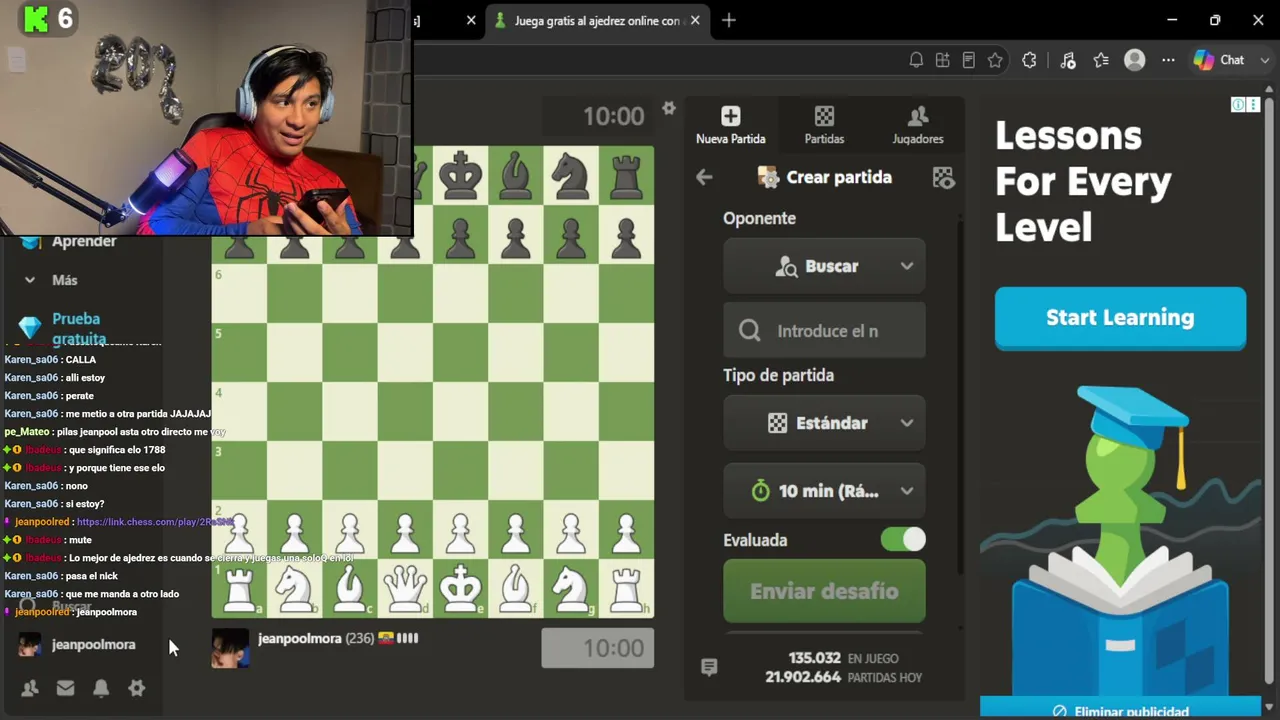Viewport: 1280px width, 720px height.
Task: Switch to the Nueva Partida tab
Action: (731, 126)
